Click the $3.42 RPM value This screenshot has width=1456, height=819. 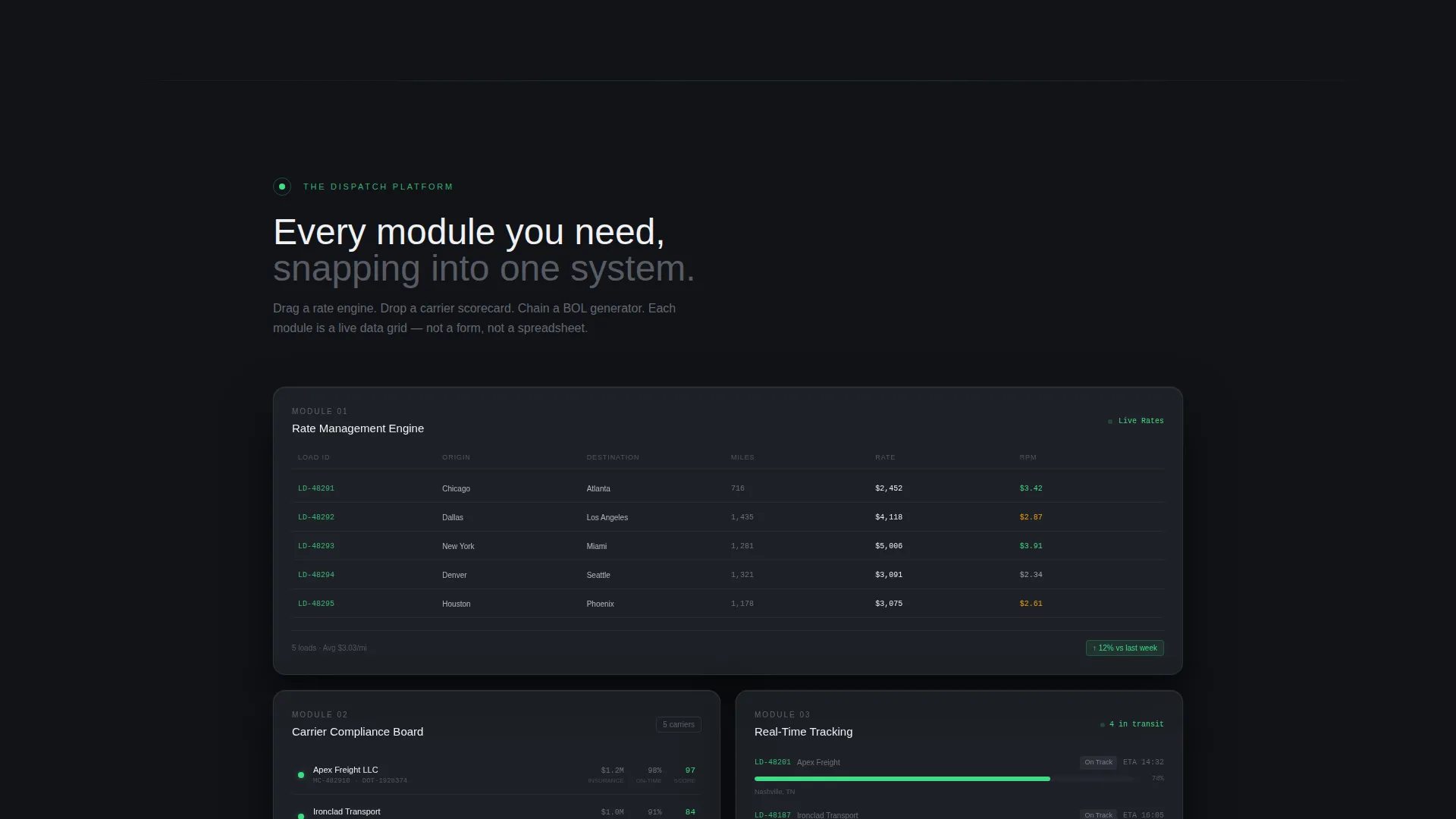(x=1031, y=488)
